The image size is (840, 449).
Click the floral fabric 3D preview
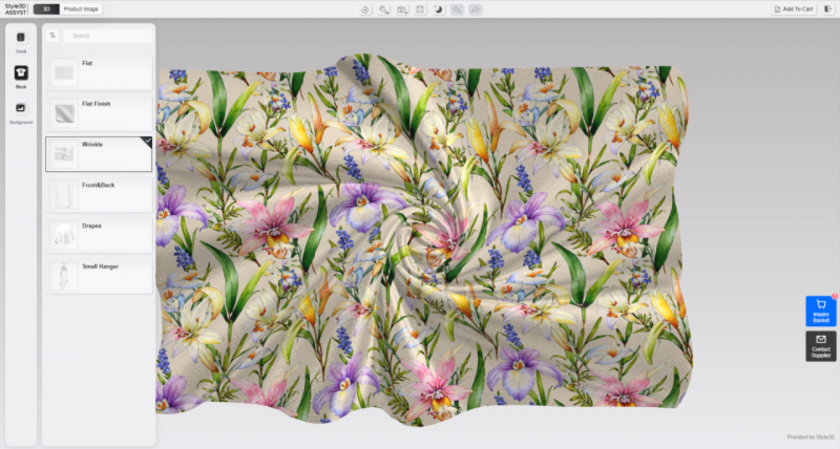[423, 238]
